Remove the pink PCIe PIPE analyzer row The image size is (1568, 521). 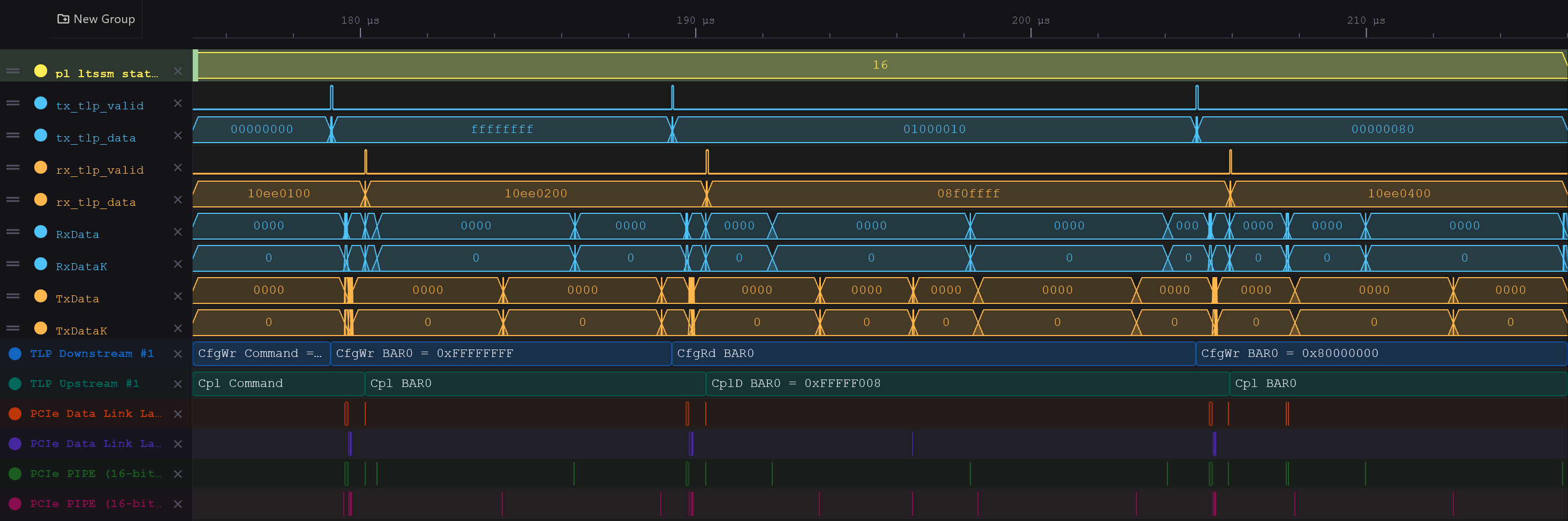click(x=178, y=504)
